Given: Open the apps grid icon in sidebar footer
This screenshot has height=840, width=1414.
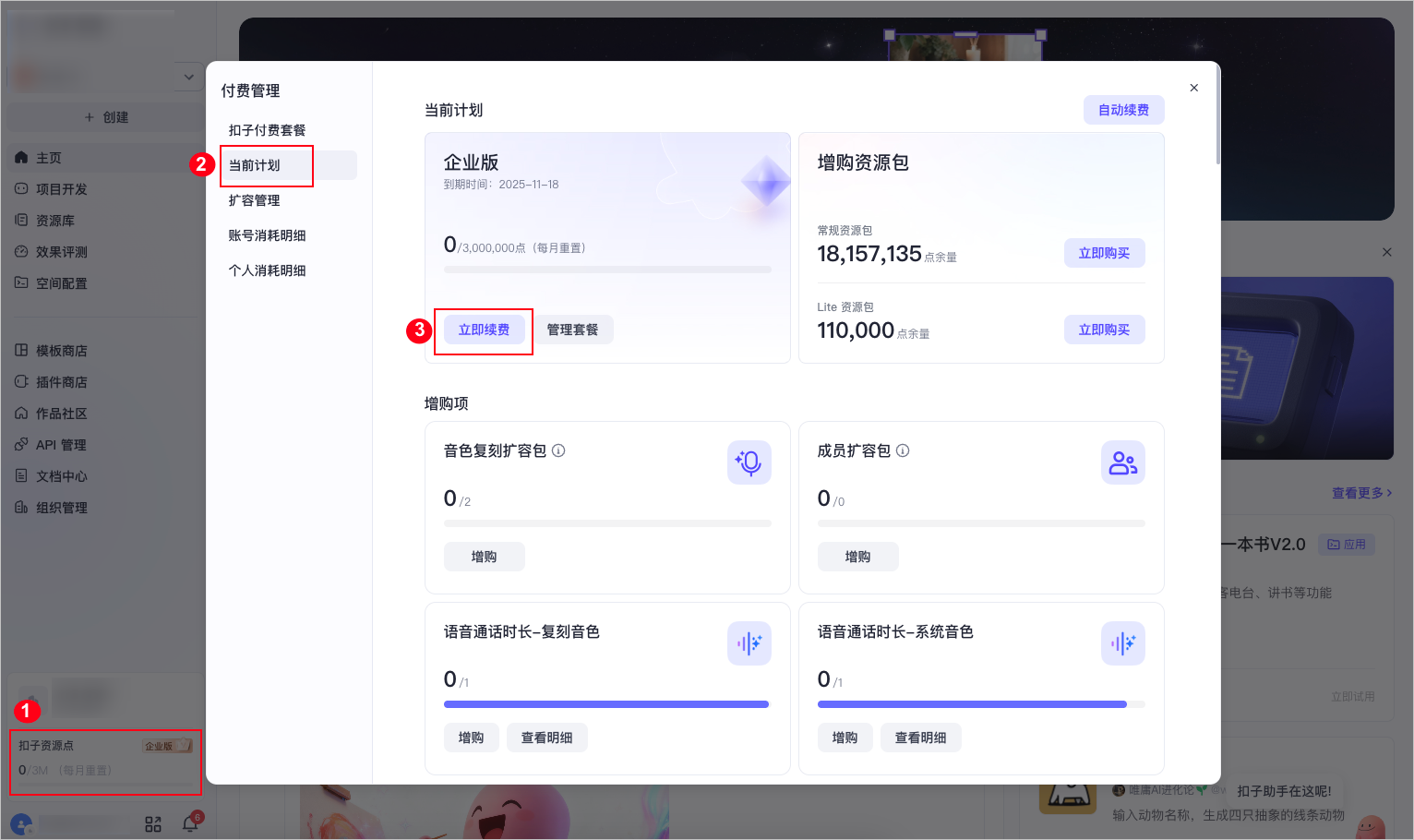Looking at the screenshot, I should point(153,824).
